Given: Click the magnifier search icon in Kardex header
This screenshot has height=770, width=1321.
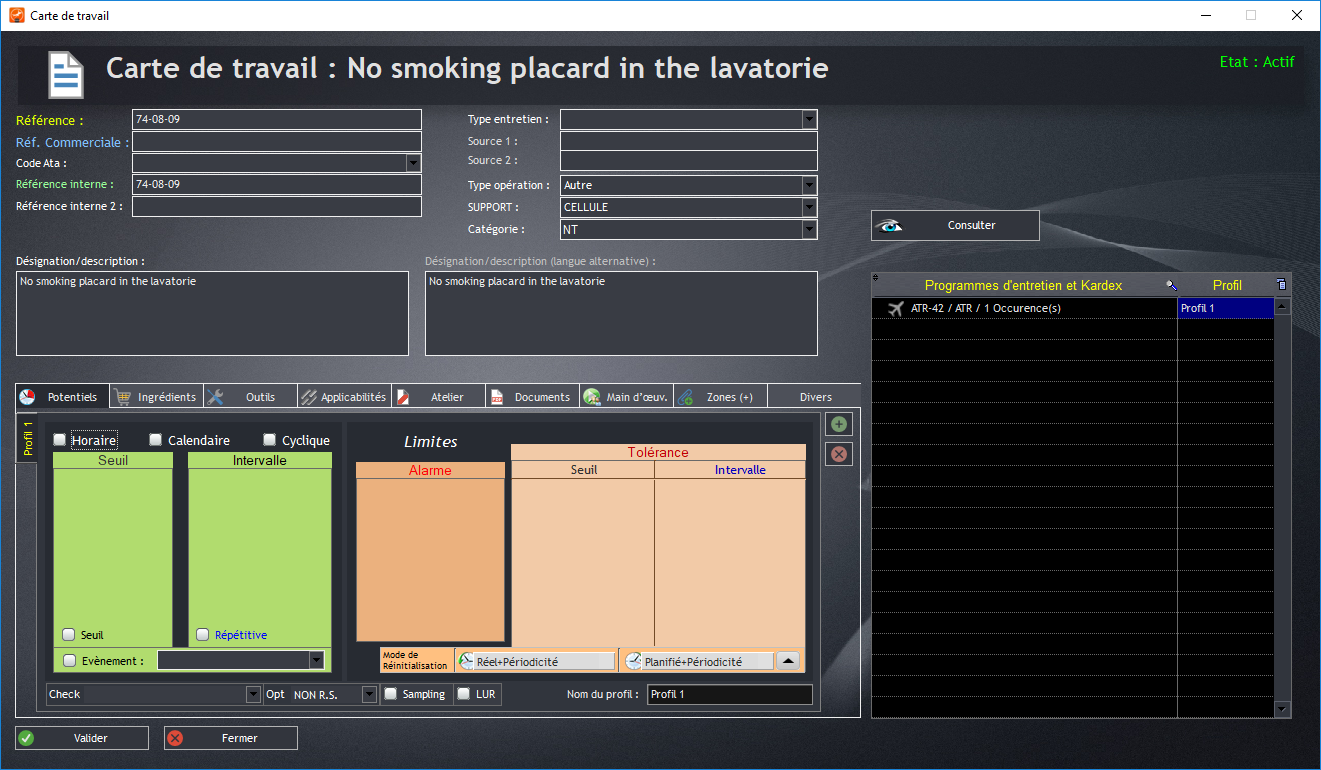Looking at the screenshot, I should click(1171, 285).
